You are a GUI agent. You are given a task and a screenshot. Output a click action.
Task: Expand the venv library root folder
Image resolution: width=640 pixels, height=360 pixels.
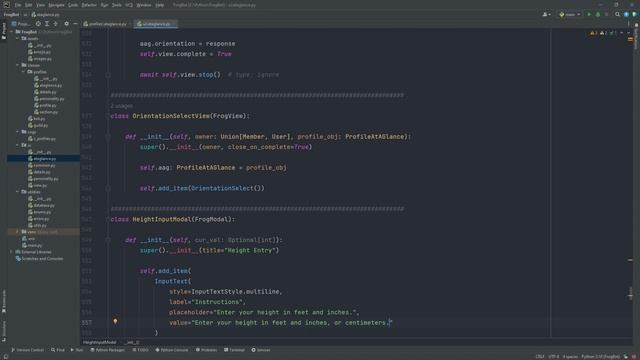tap(18, 232)
